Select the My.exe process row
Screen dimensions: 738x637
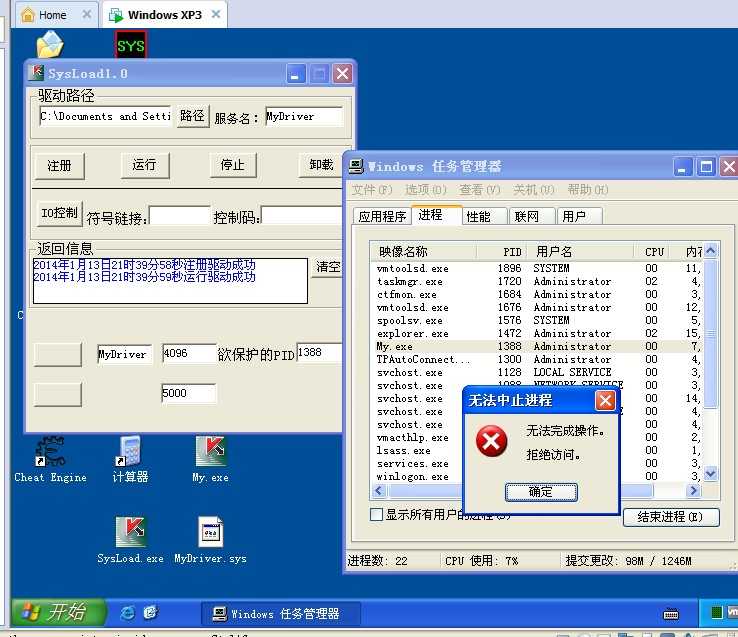click(x=537, y=347)
